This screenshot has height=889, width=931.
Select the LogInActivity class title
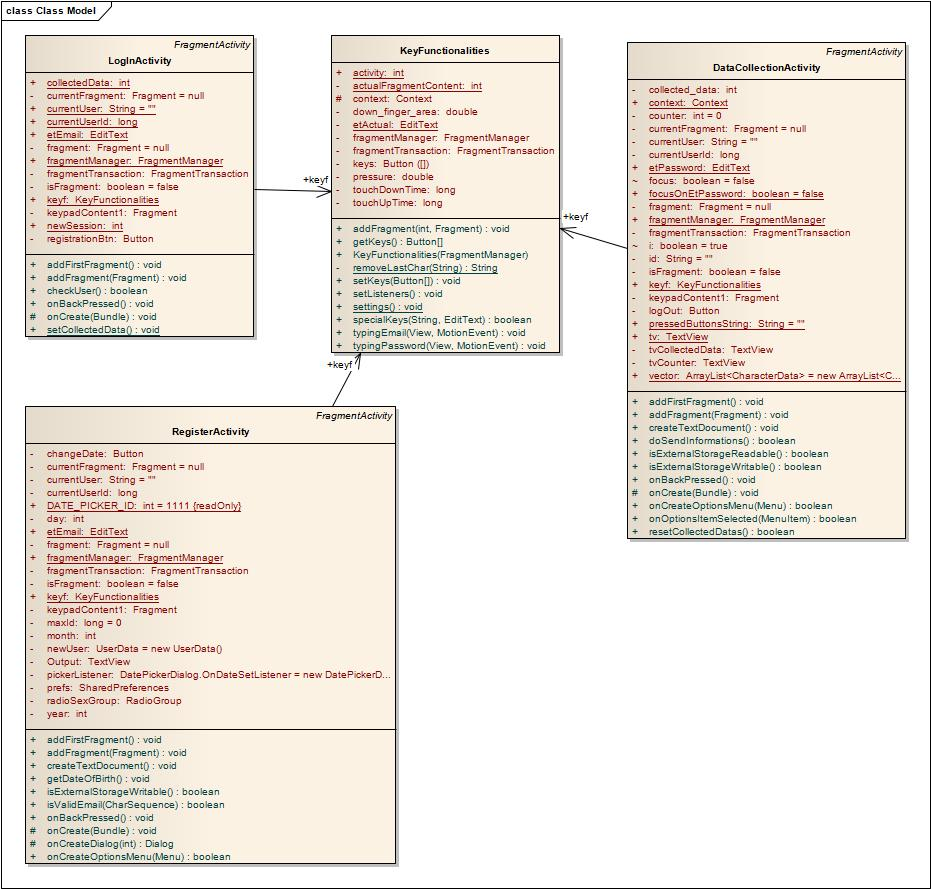point(140,61)
